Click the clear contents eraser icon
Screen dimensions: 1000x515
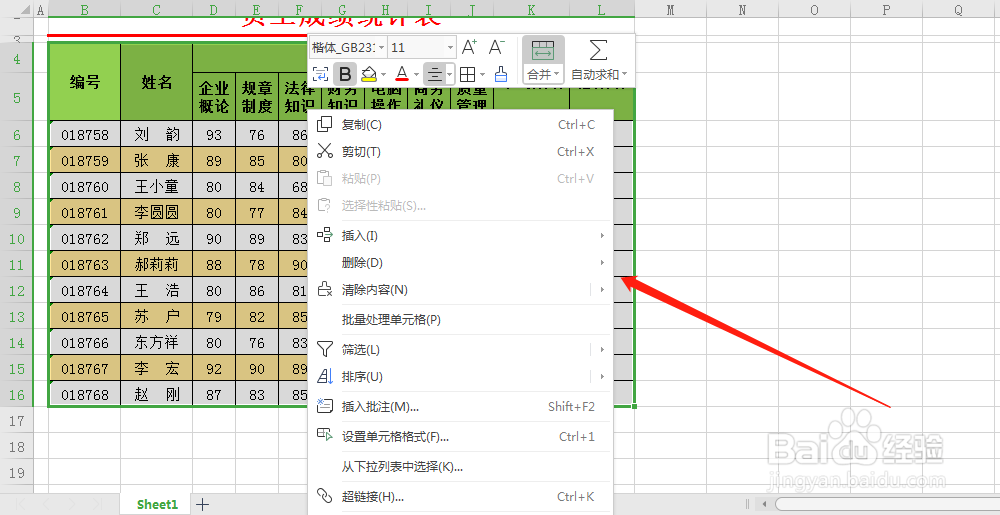pos(325,289)
